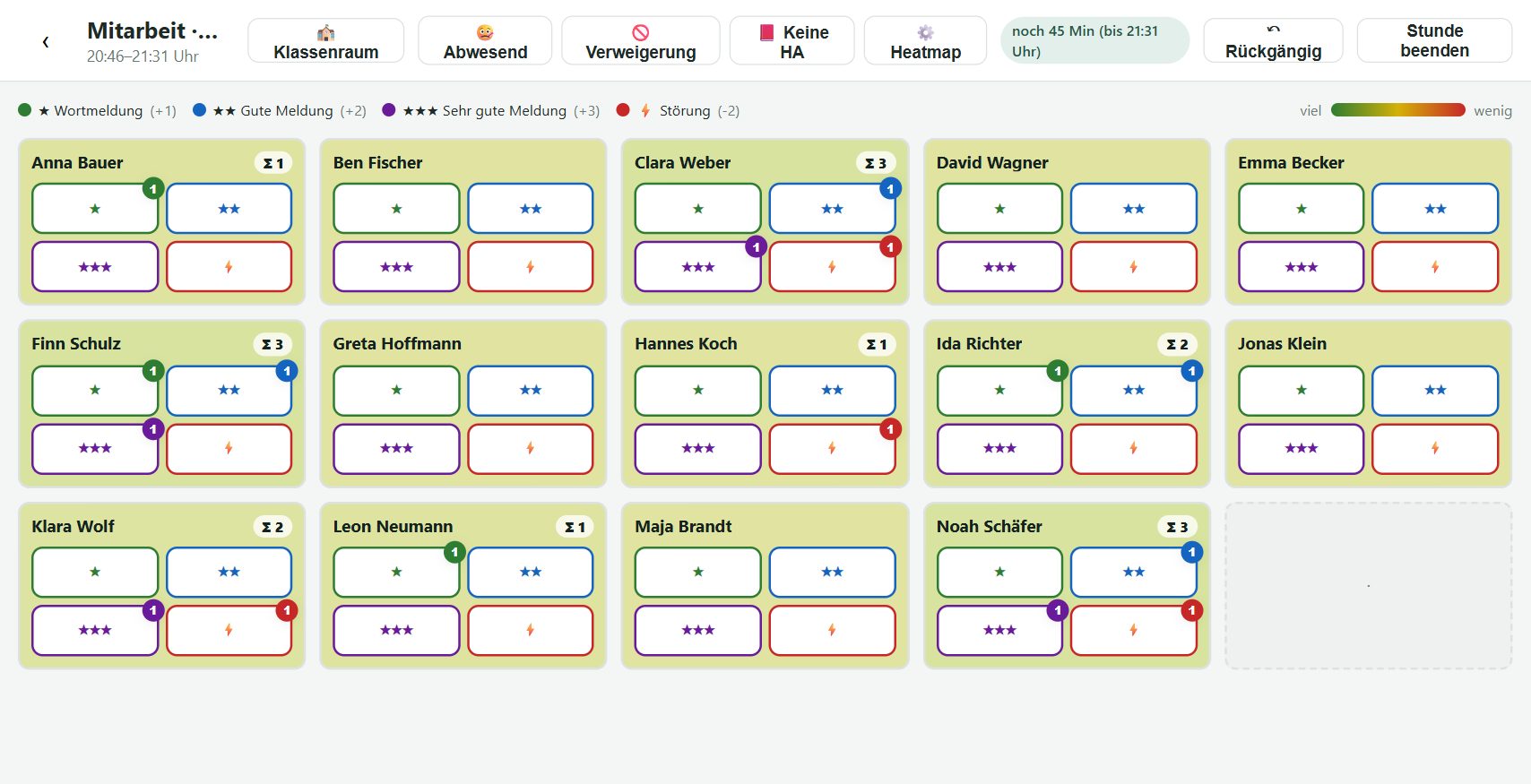1531x784 pixels.
Task: Select the Verweigerung mode
Action: coord(641,41)
